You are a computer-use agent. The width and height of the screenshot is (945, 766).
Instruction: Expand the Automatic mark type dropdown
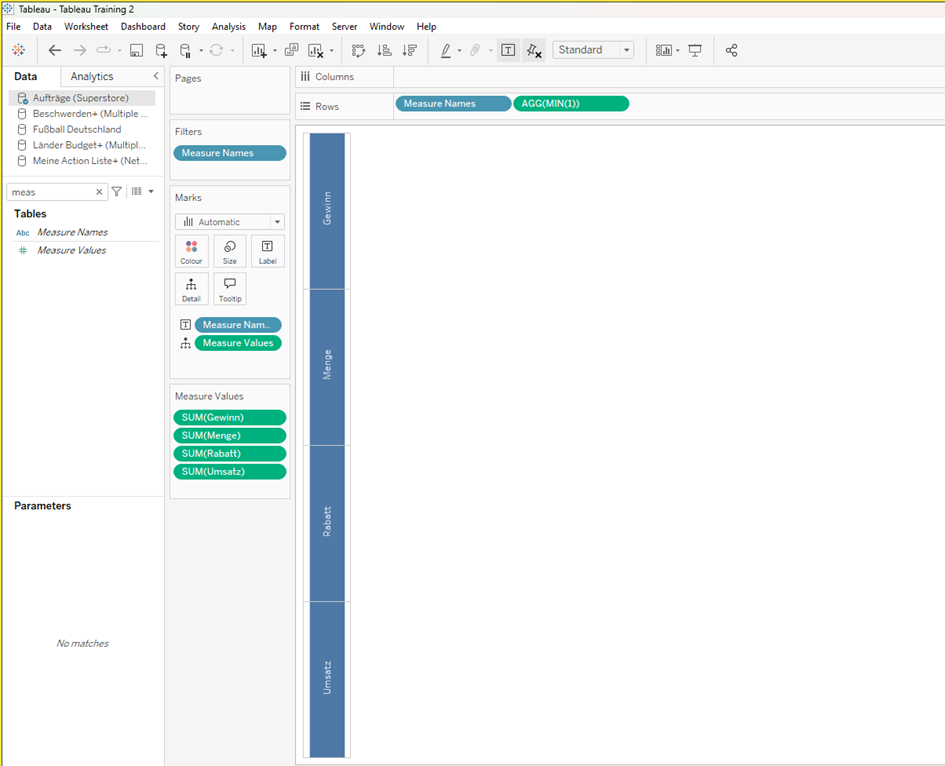(x=229, y=222)
